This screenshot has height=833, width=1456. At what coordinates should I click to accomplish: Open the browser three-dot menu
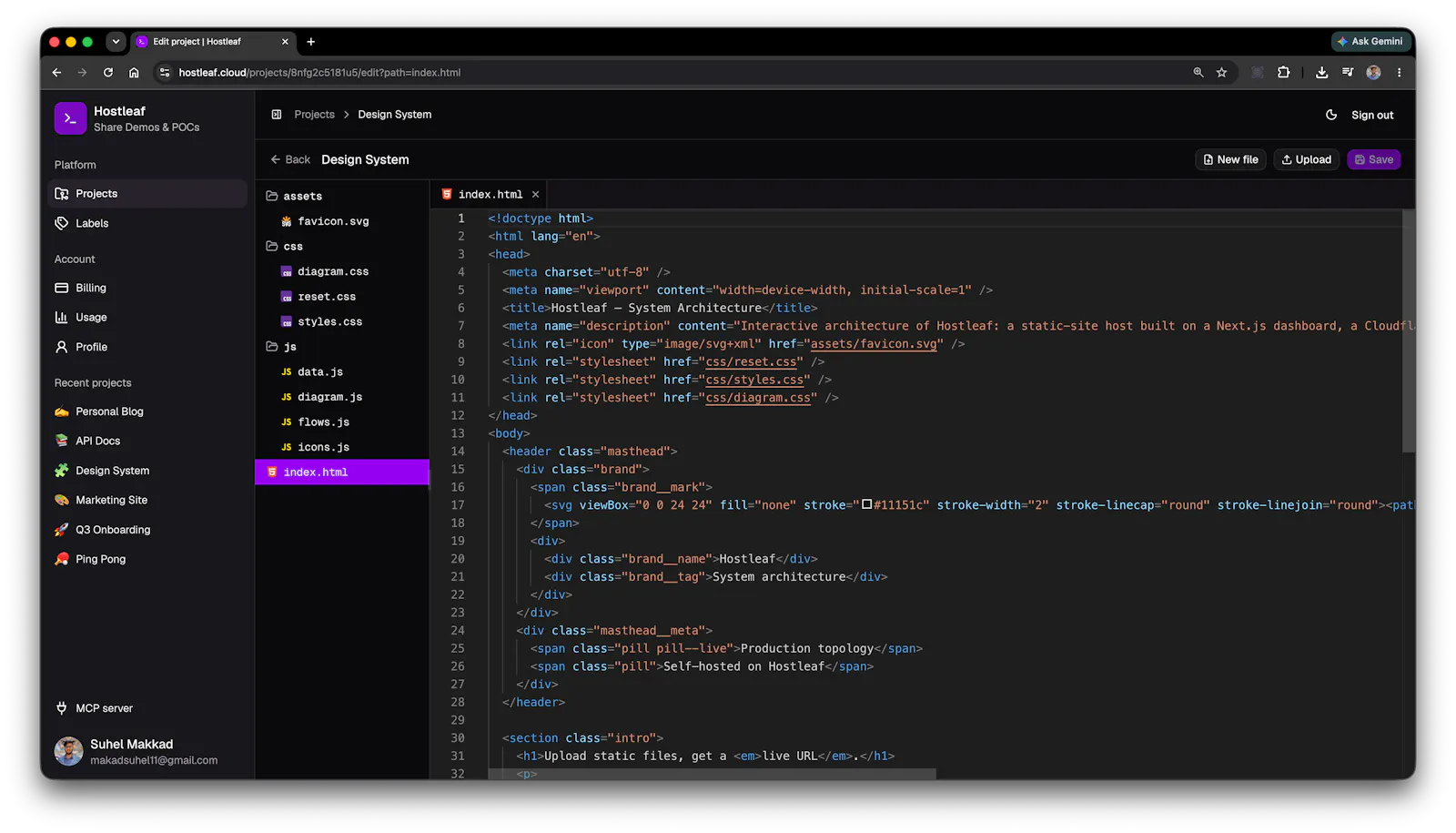pyautogui.click(x=1400, y=72)
